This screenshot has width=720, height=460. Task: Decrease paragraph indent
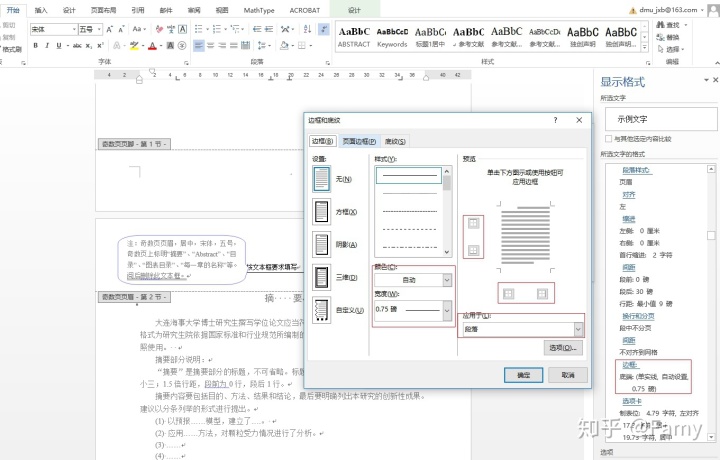[x=257, y=29]
